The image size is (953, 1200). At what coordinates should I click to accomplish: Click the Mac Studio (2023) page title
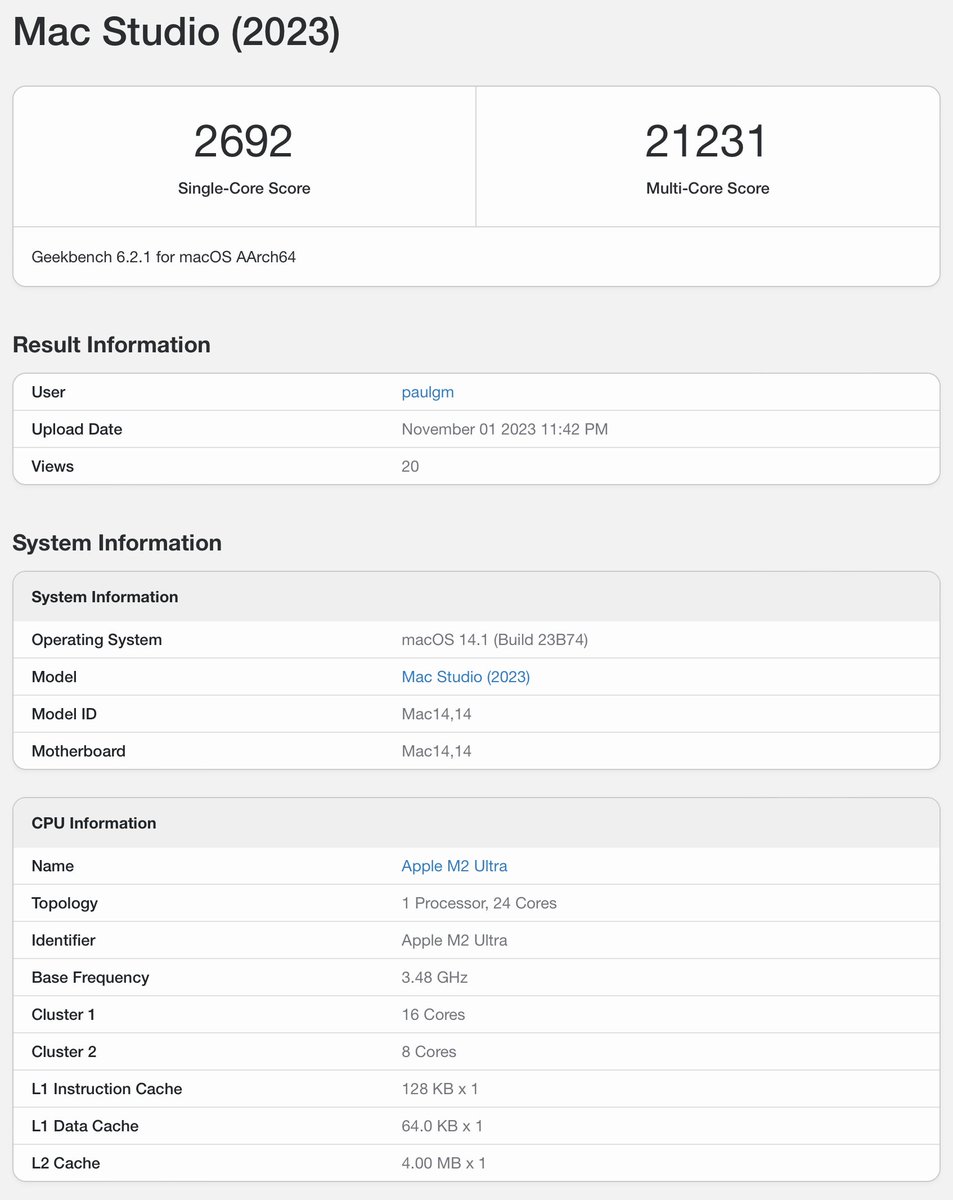[x=176, y=32]
